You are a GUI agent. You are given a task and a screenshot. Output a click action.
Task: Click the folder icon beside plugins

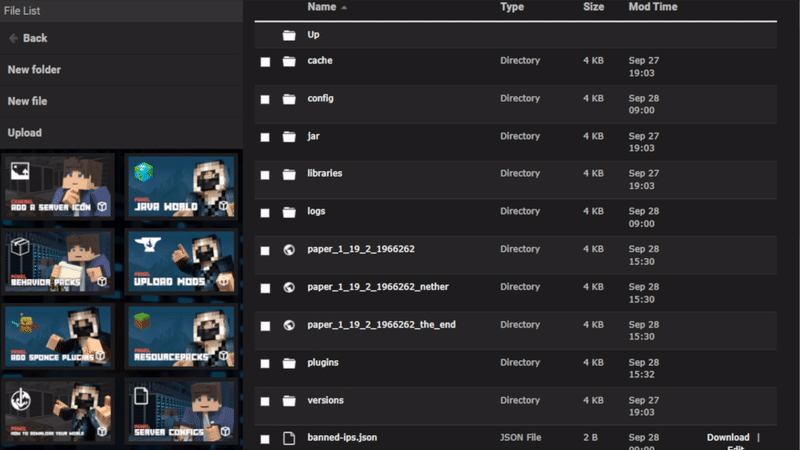coord(289,363)
